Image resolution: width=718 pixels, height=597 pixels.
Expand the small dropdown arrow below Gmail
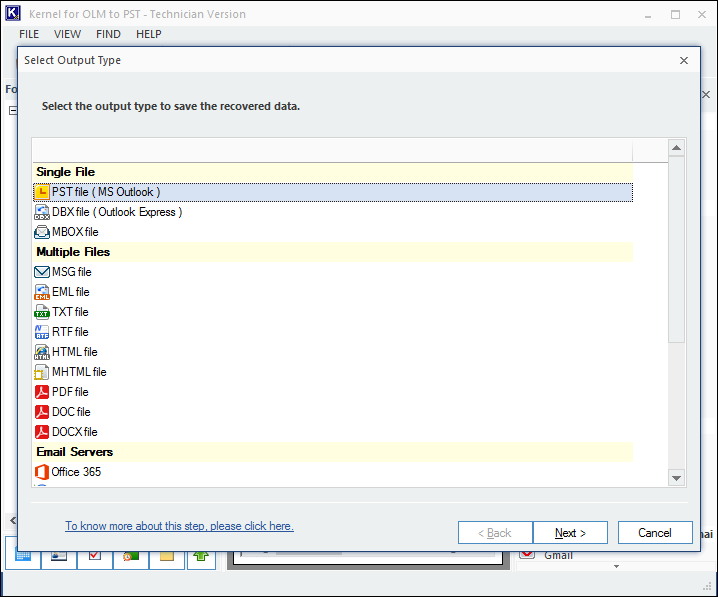coord(617,566)
